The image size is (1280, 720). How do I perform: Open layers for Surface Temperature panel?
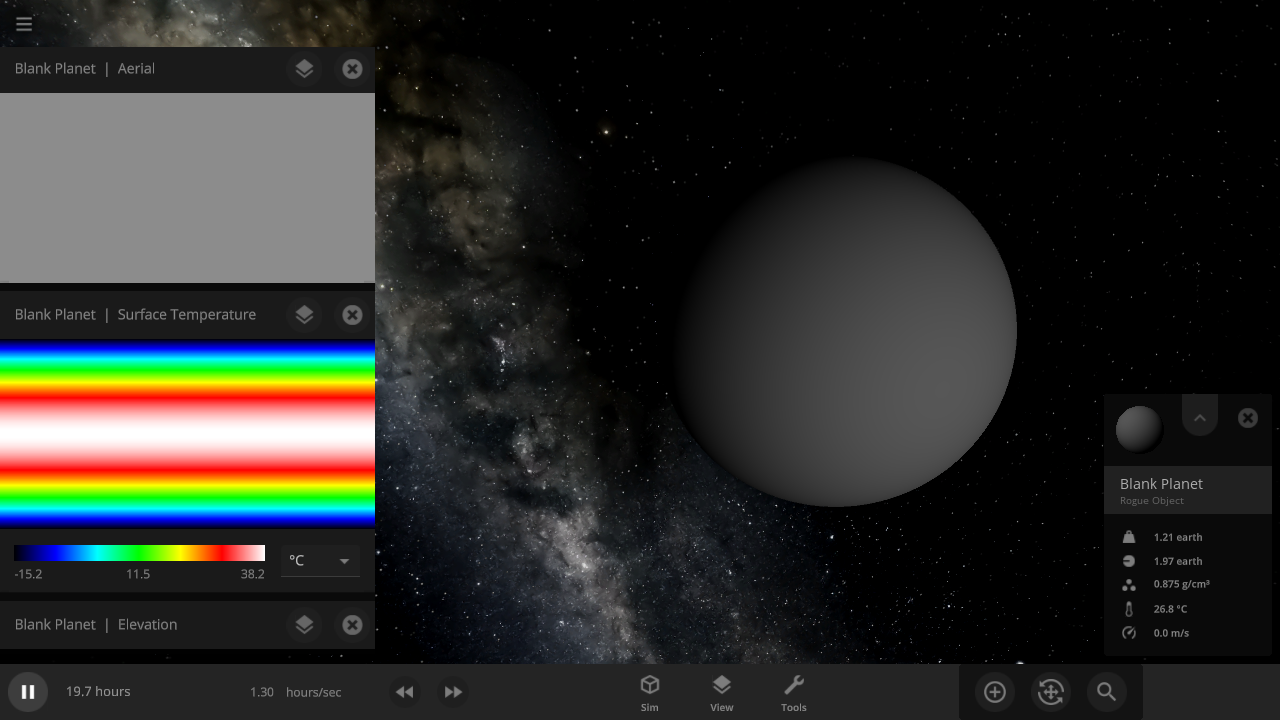point(304,315)
